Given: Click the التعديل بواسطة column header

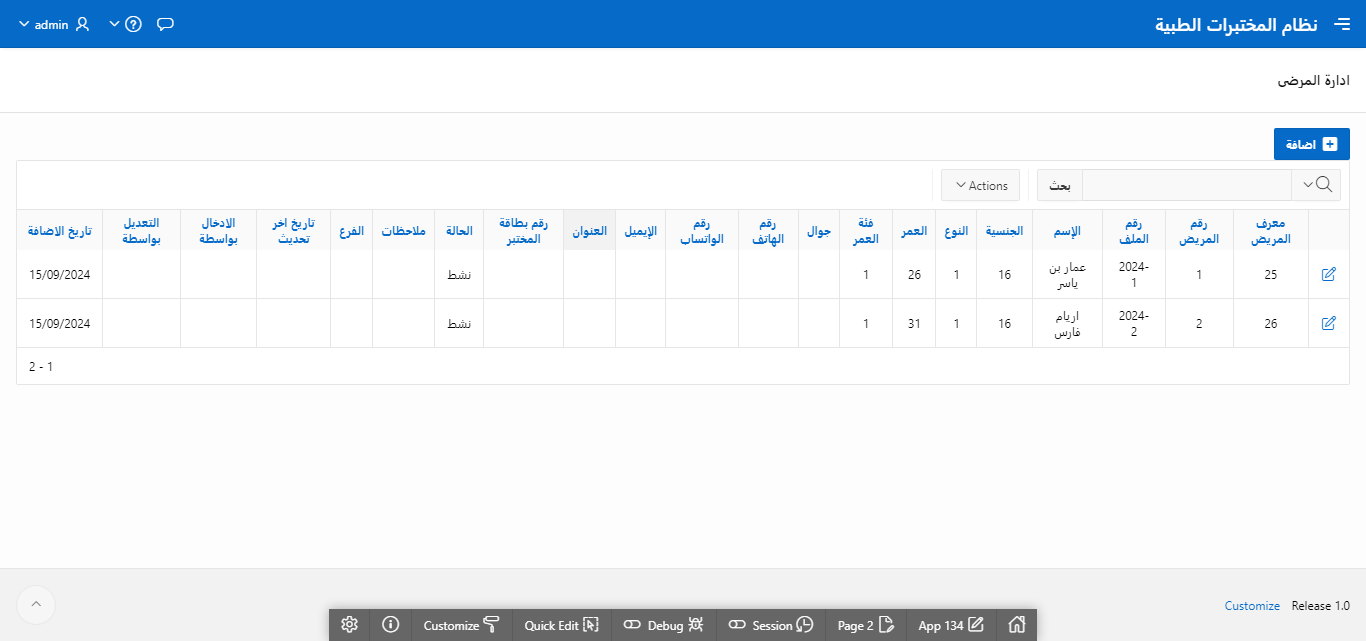Looking at the screenshot, I should coord(141,230).
